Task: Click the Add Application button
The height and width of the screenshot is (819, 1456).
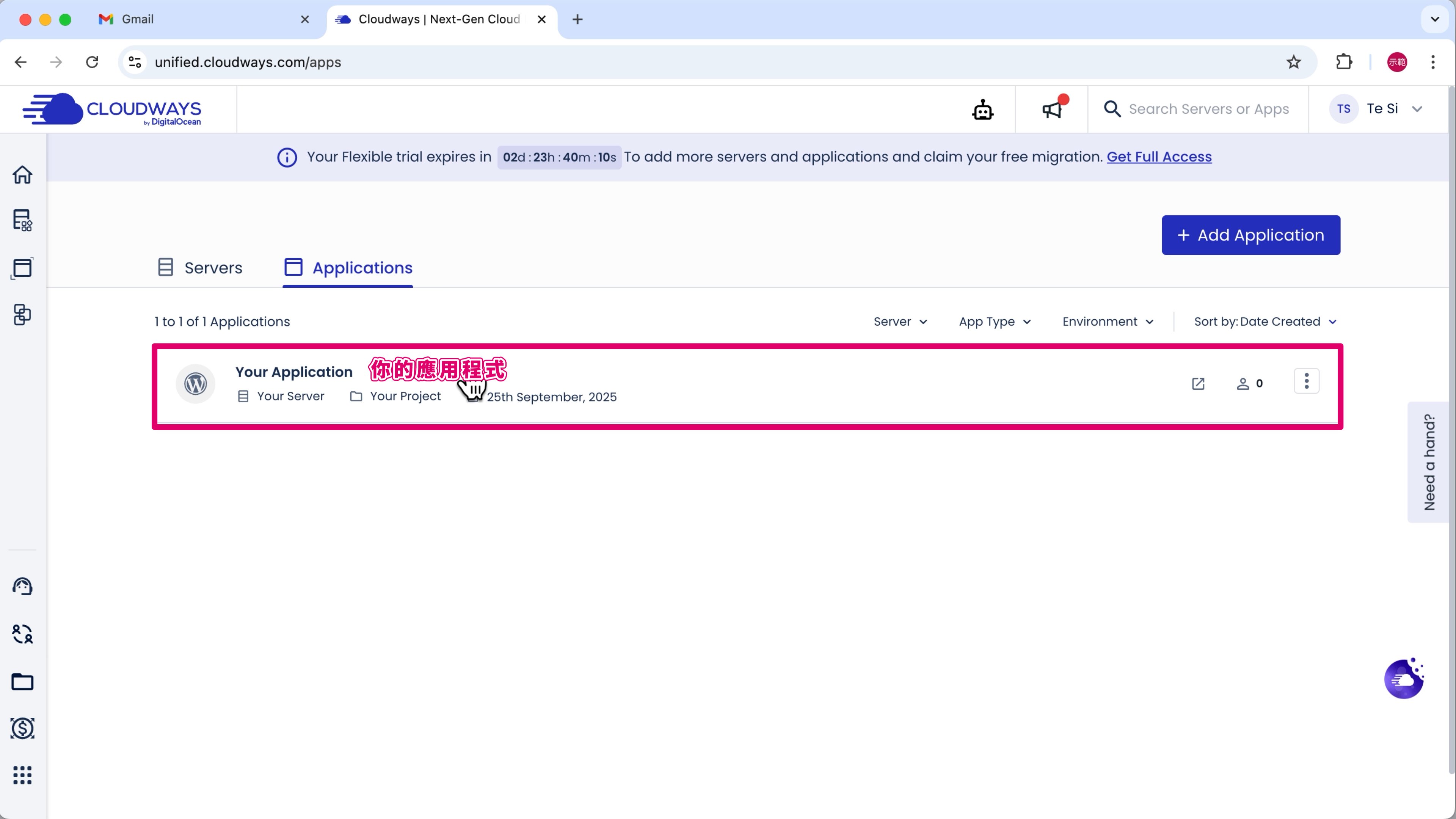Action: click(1250, 235)
